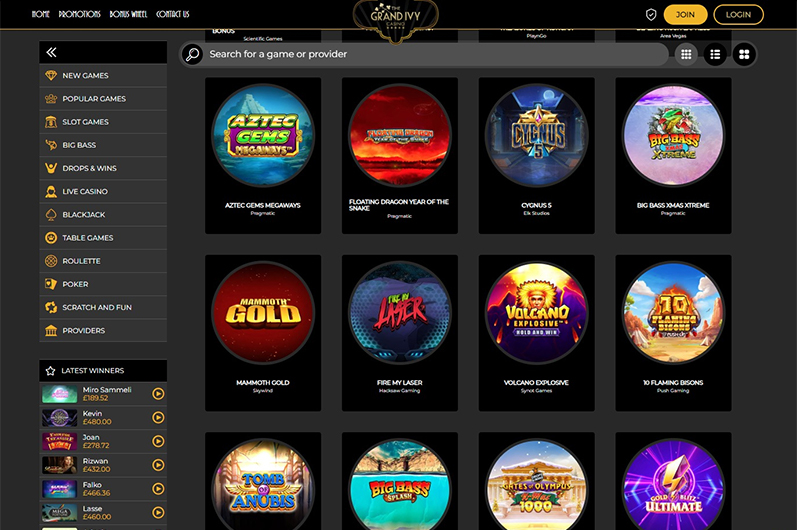Image resolution: width=797 pixels, height=530 pixels.
Task: Click the shield icon beside Join
Action: click(x=651, y=15)
